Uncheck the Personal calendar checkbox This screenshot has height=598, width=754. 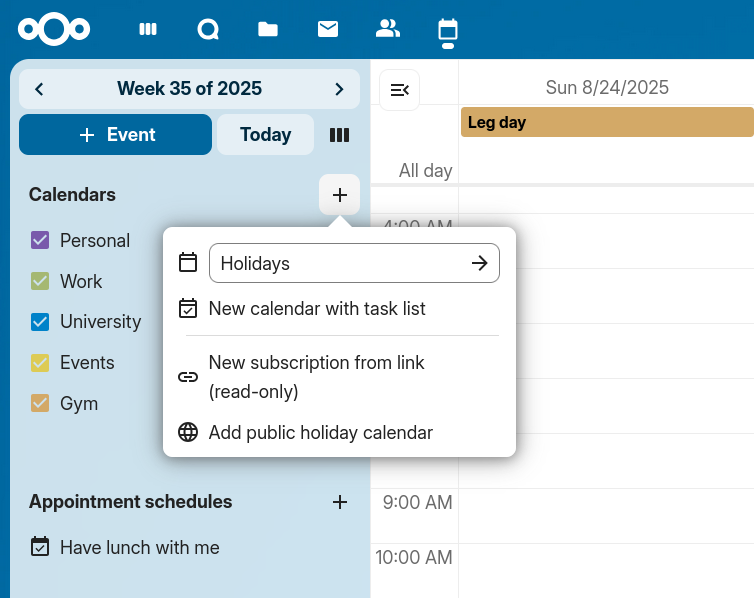pyautogui.click(x=41, y=240)
